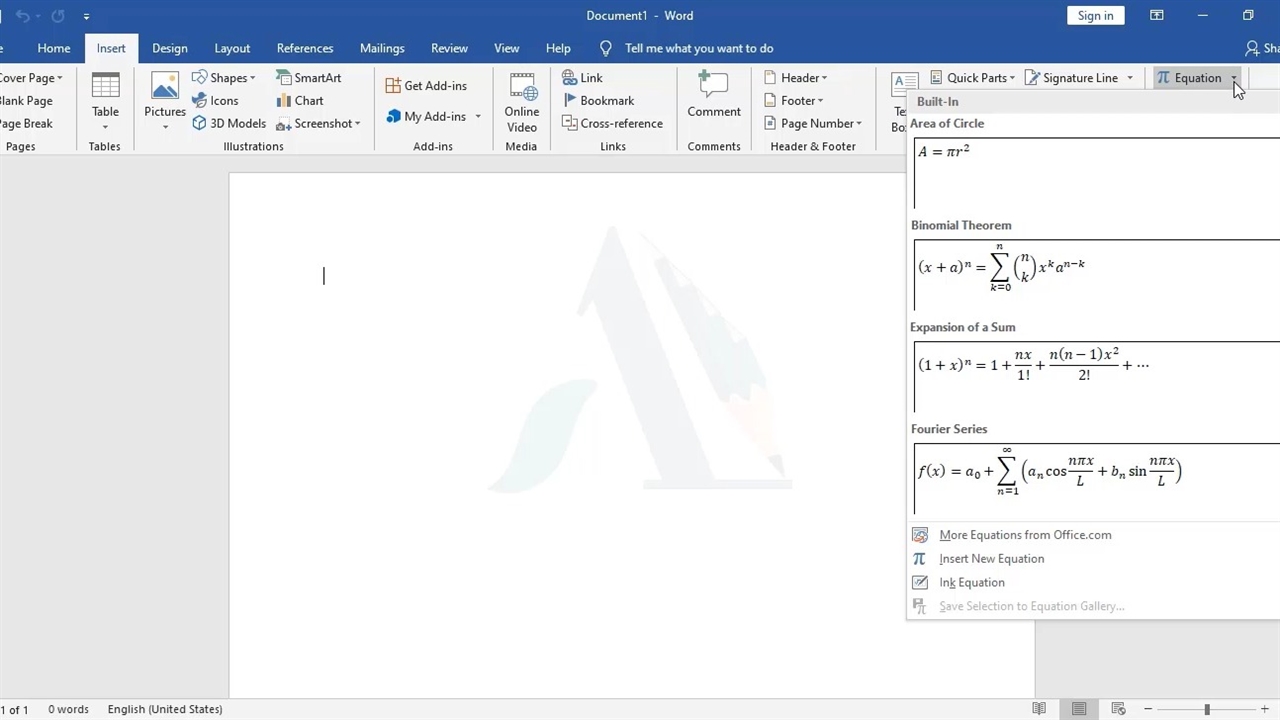Choose Insert New Equation

click(x=991, y=559)
